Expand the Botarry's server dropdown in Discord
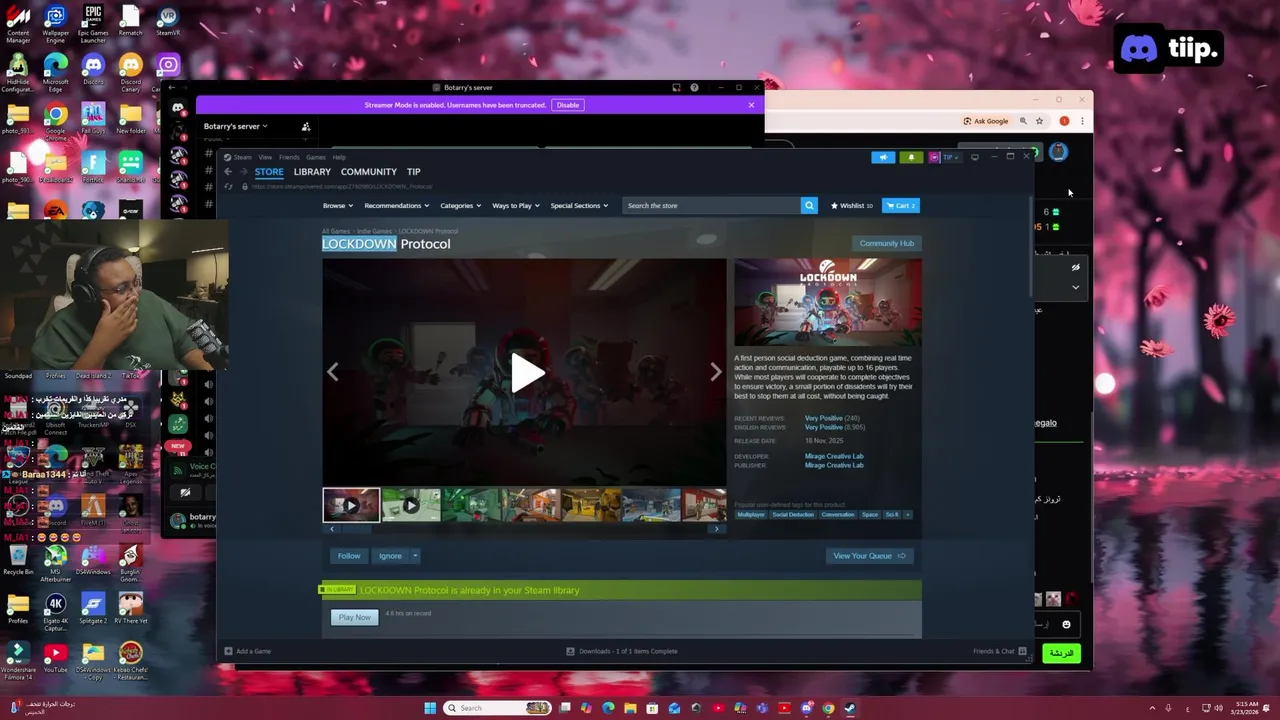This screenshot has height=720, width=1280. click(x=236, y=126)
